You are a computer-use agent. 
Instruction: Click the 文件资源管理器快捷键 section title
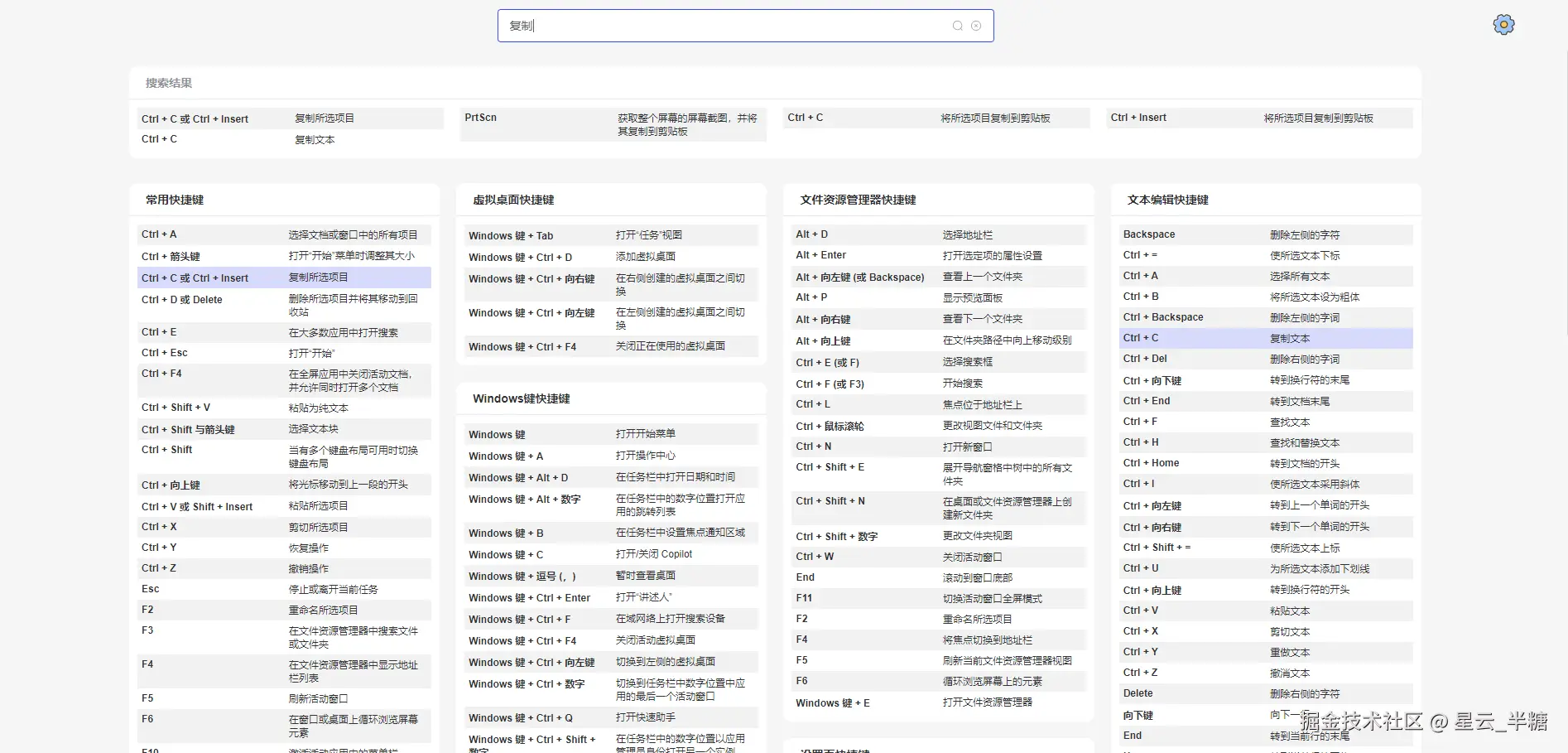click(x=858, y=200)
